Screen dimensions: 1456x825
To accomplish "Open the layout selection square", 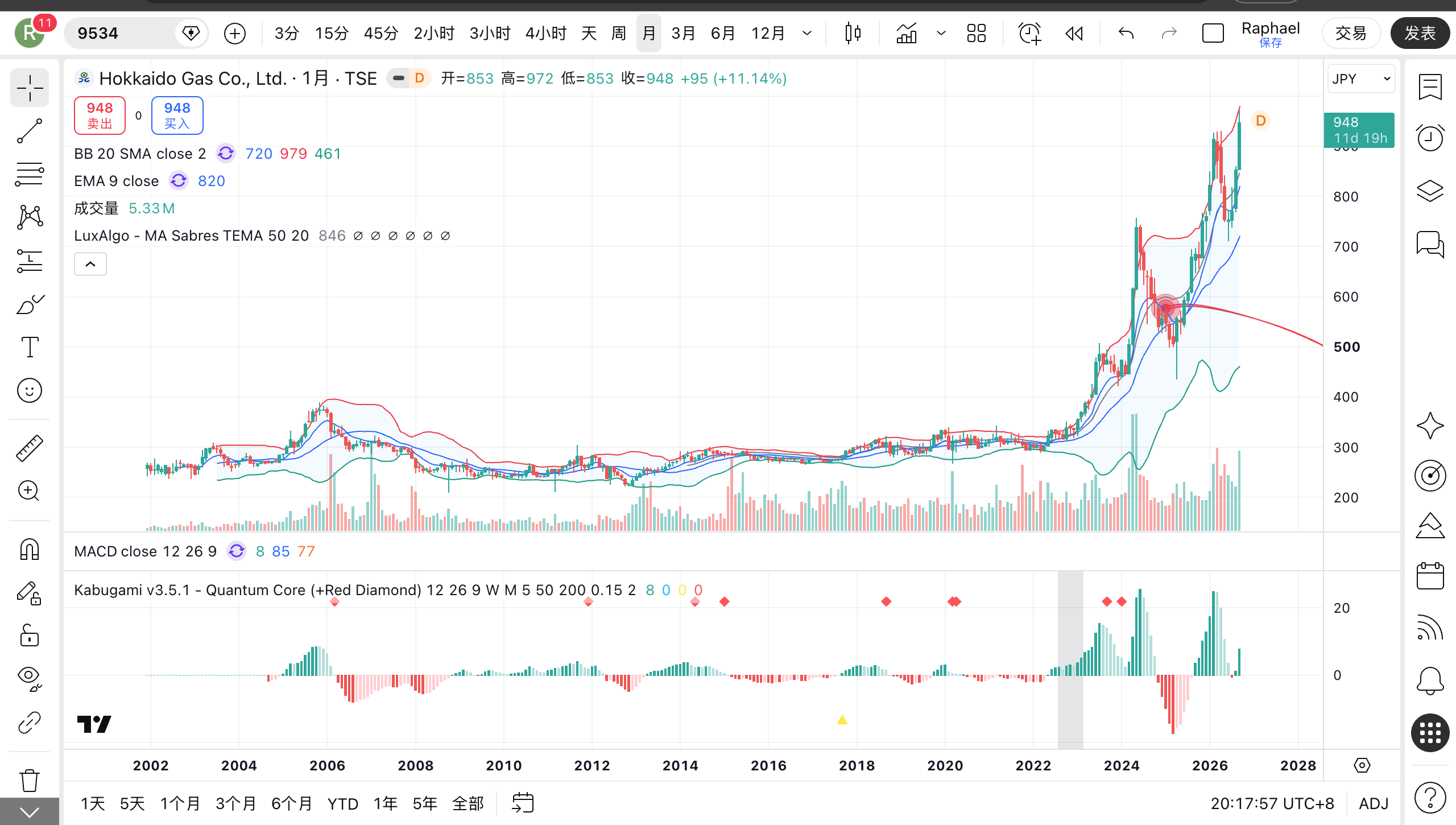I will [1213, 34].
